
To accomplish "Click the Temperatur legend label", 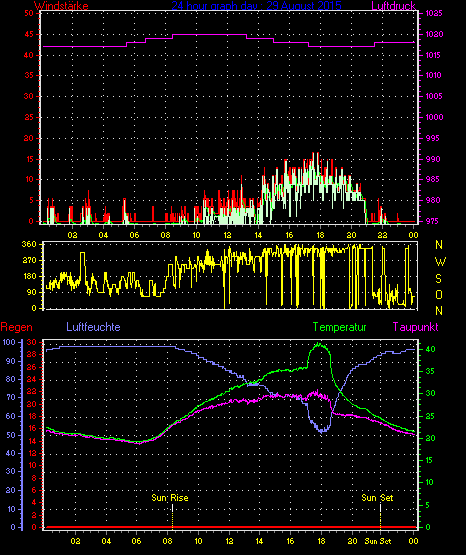I will [x=340, y=327].
